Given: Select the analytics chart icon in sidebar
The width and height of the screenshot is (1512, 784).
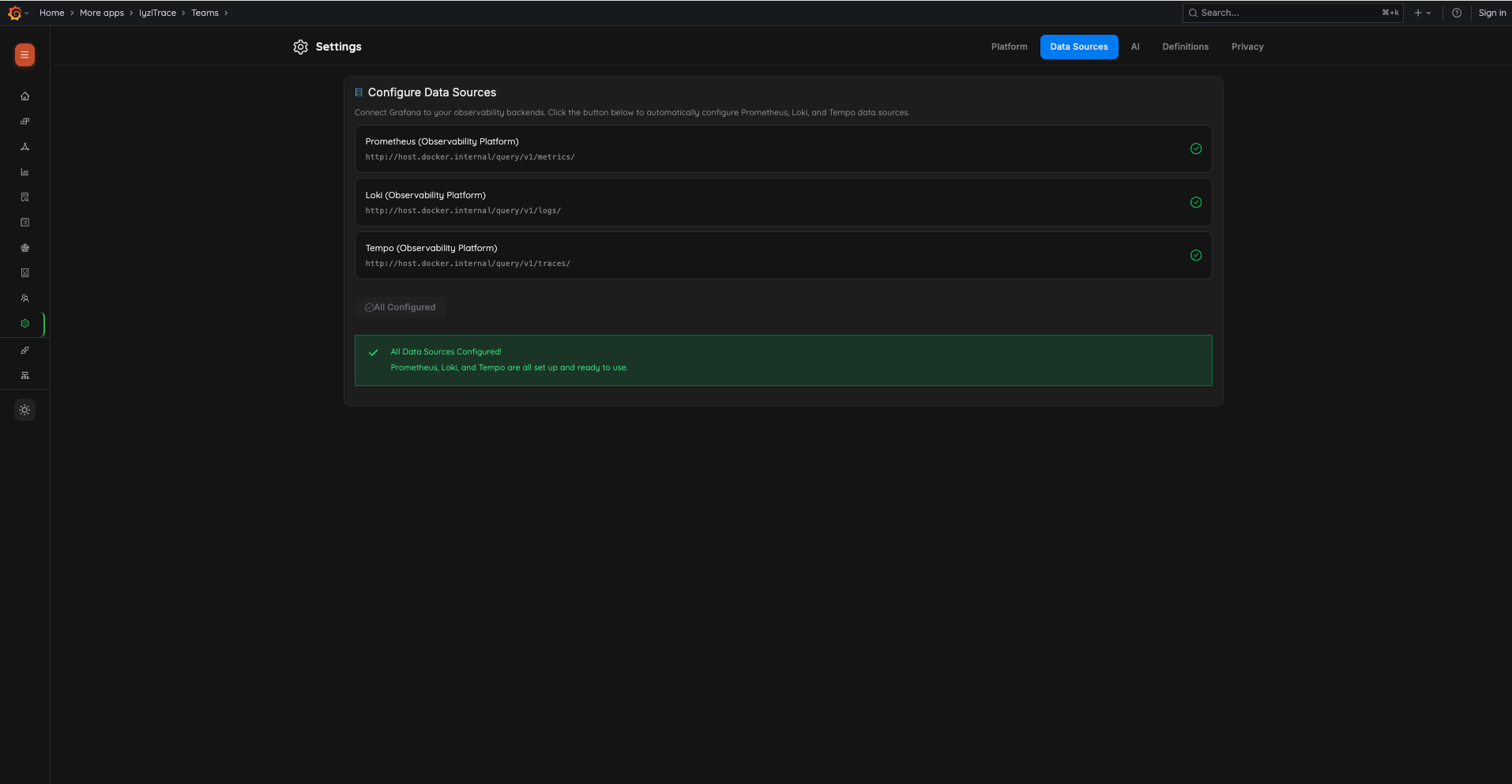Looking at the screenshot, I should click(24, 171).
